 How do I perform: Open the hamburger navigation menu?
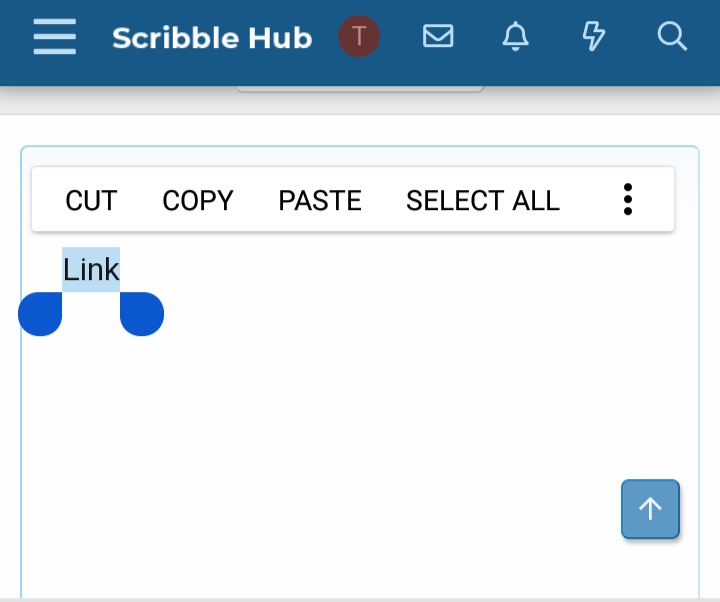tap(54, 37)
